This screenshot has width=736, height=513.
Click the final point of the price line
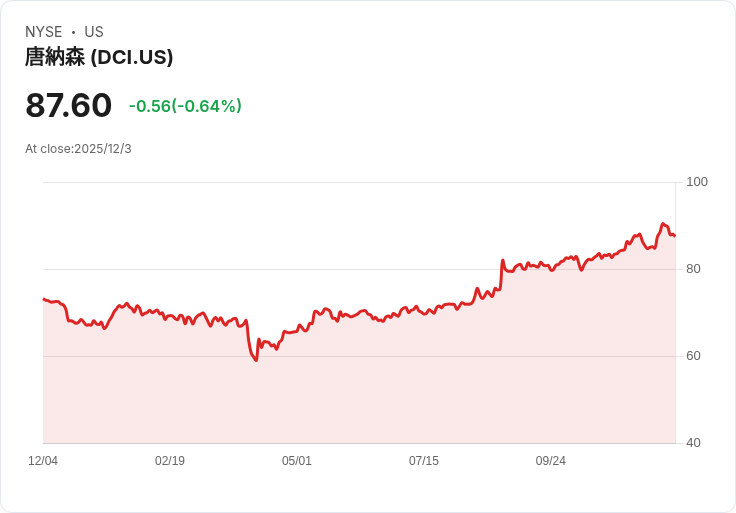675,236
